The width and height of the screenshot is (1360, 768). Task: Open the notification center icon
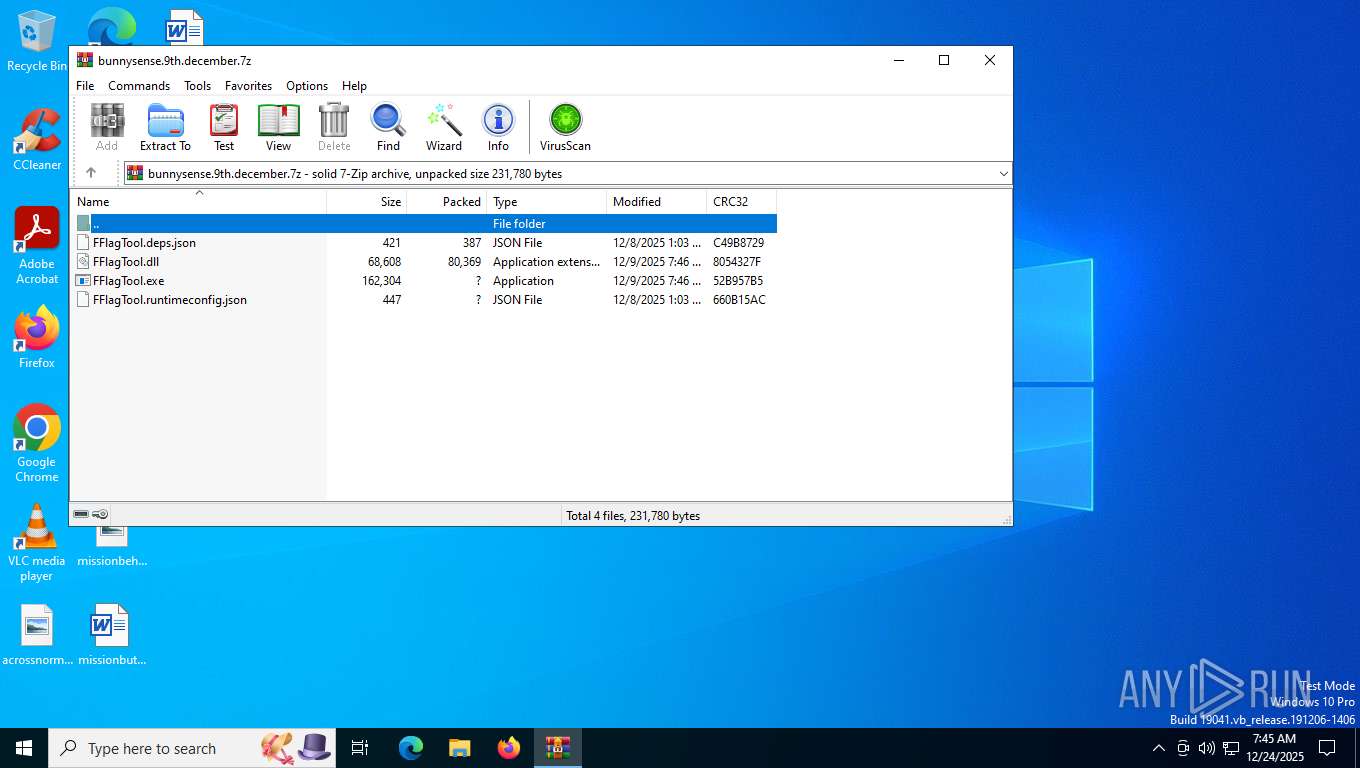point(1327,748)
